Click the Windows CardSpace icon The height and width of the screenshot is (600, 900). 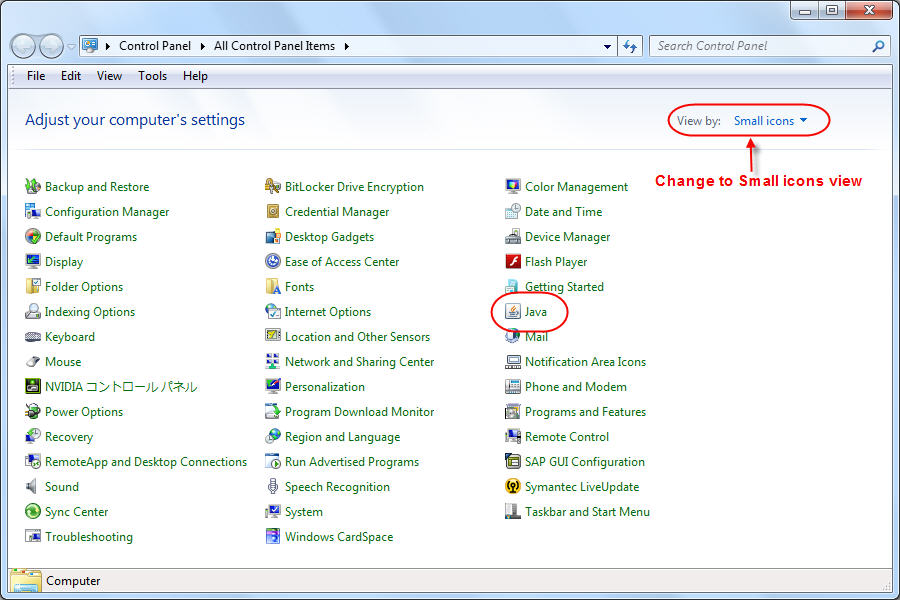(273, 536)
